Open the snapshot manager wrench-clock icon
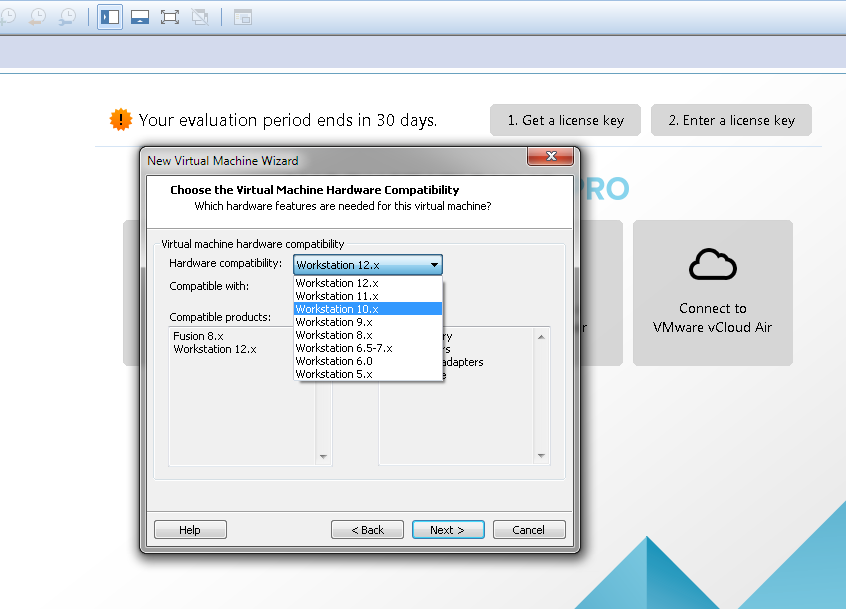Viewport: 846px width, 609px height. pos(67,17)
